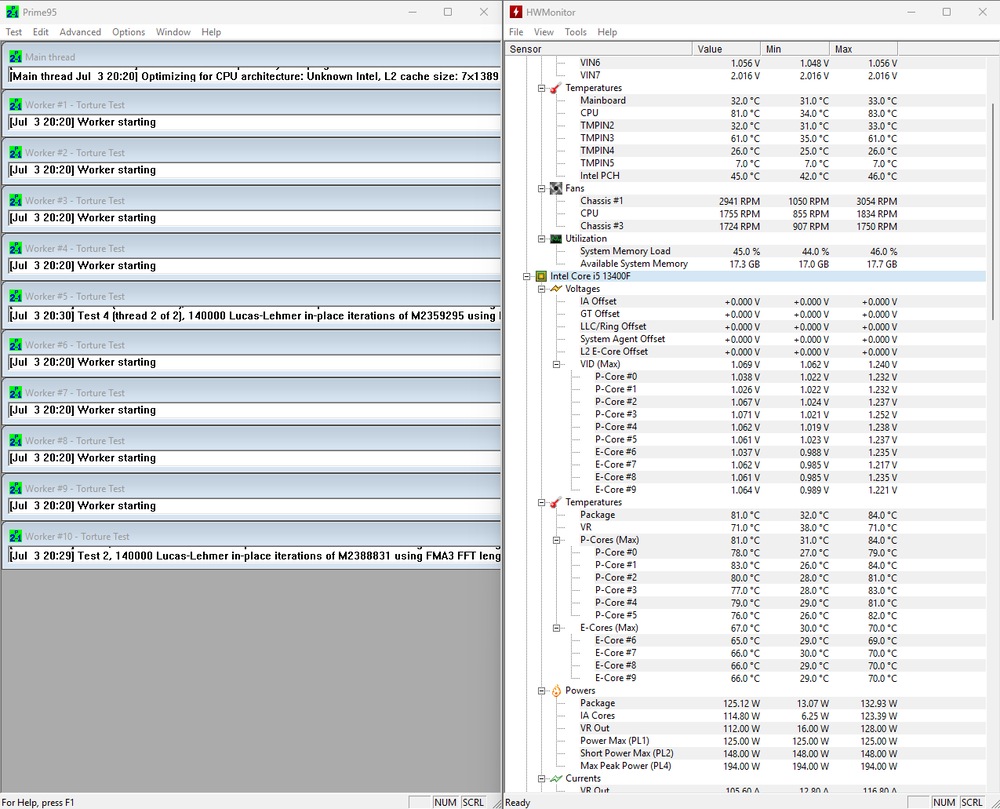Image resolution: width=1000 pixels, height=809 pixels.
Task: Click the Worker #9 Torture Test icon
Action: click(x=15, y=488)
